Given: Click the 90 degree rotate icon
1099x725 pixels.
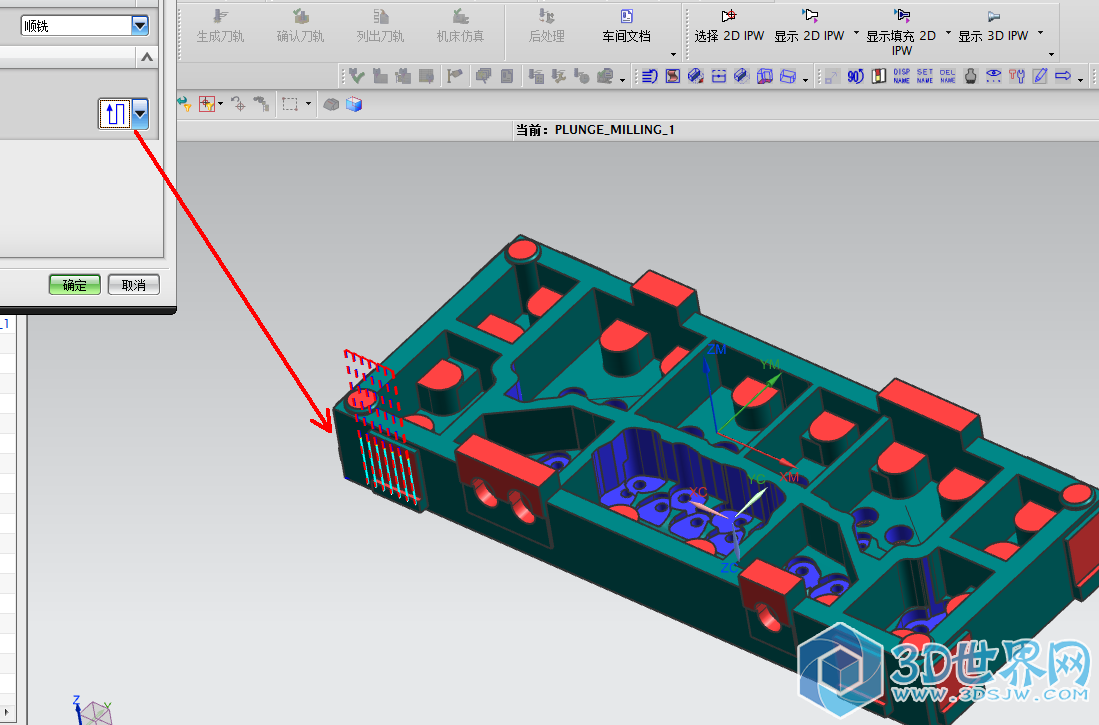Looking at the screenshot, I should pyautogui.click(x=855, y=76).
